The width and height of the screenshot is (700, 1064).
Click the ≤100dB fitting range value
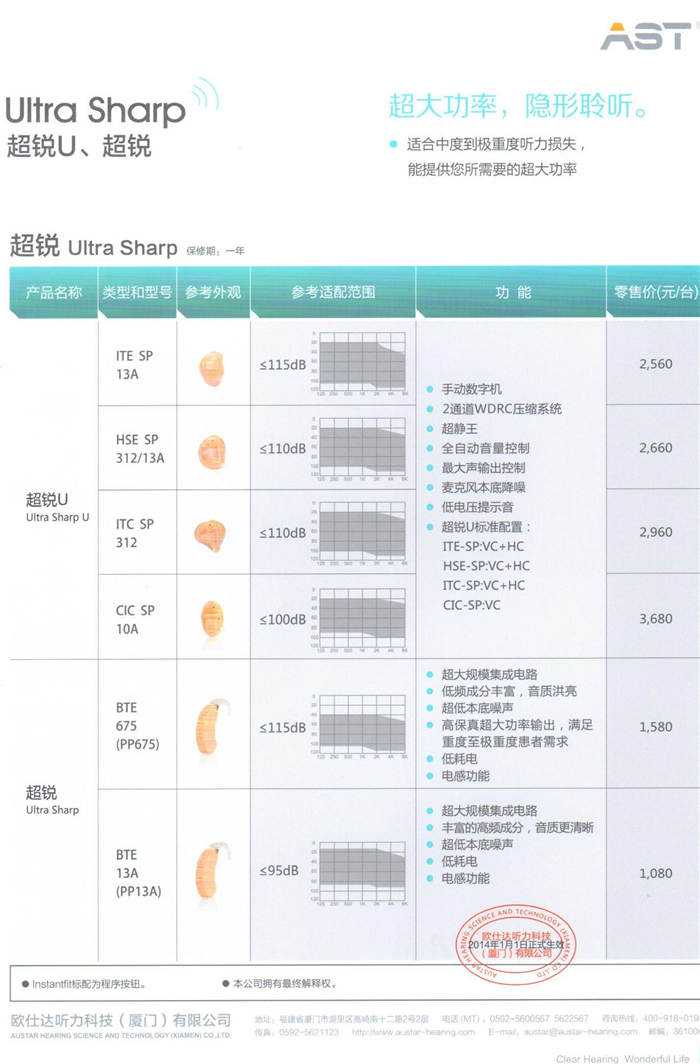coord(282,619)
